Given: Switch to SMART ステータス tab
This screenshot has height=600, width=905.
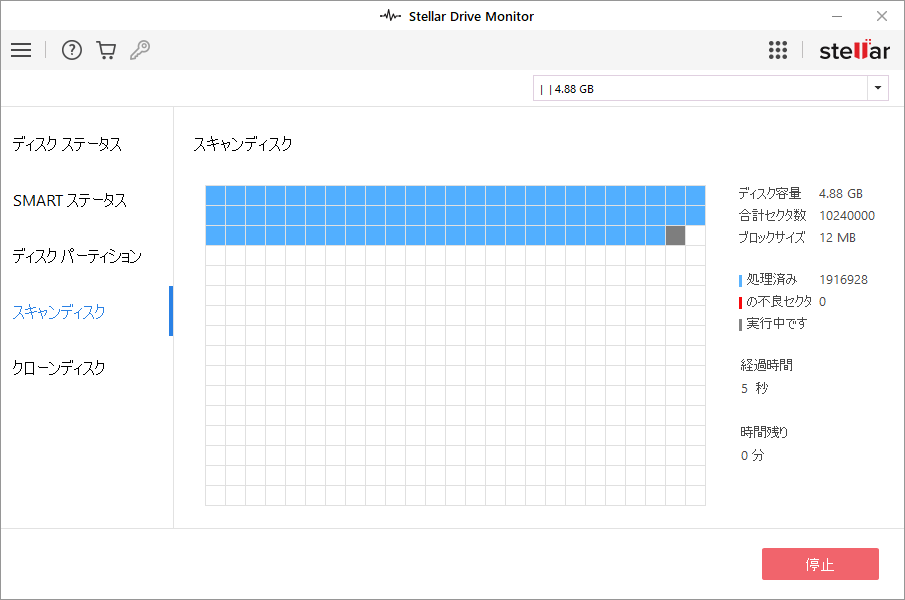Looking at the screenshot, I should (70, 200).
